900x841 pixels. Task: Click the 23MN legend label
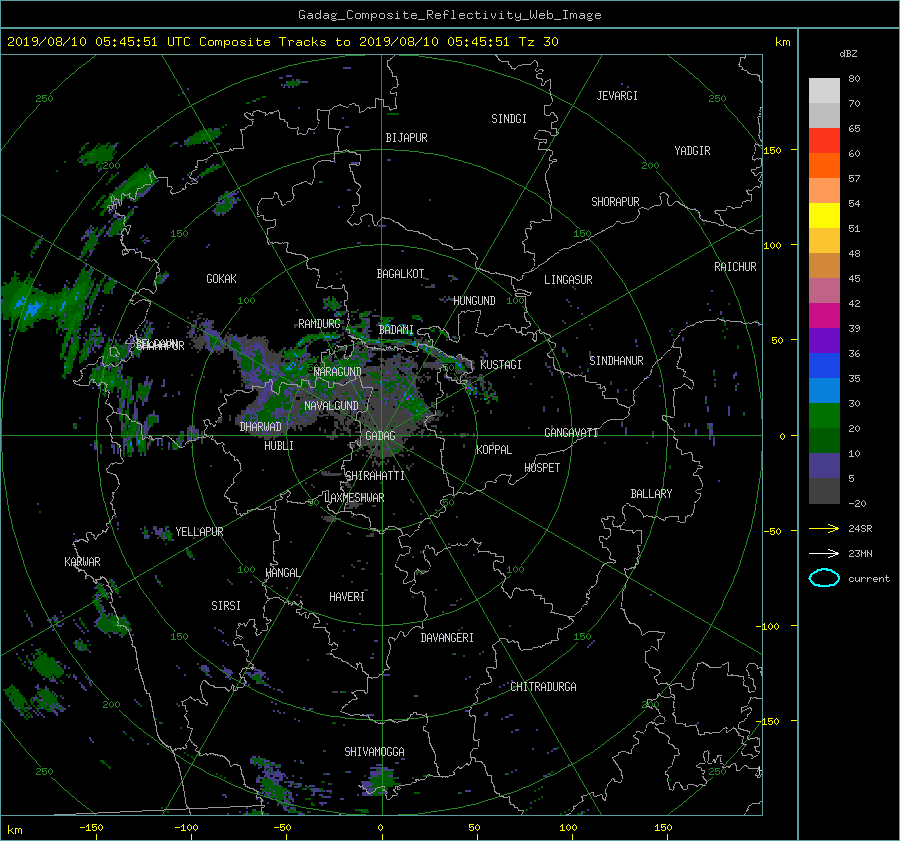click(x=860, y=553)
